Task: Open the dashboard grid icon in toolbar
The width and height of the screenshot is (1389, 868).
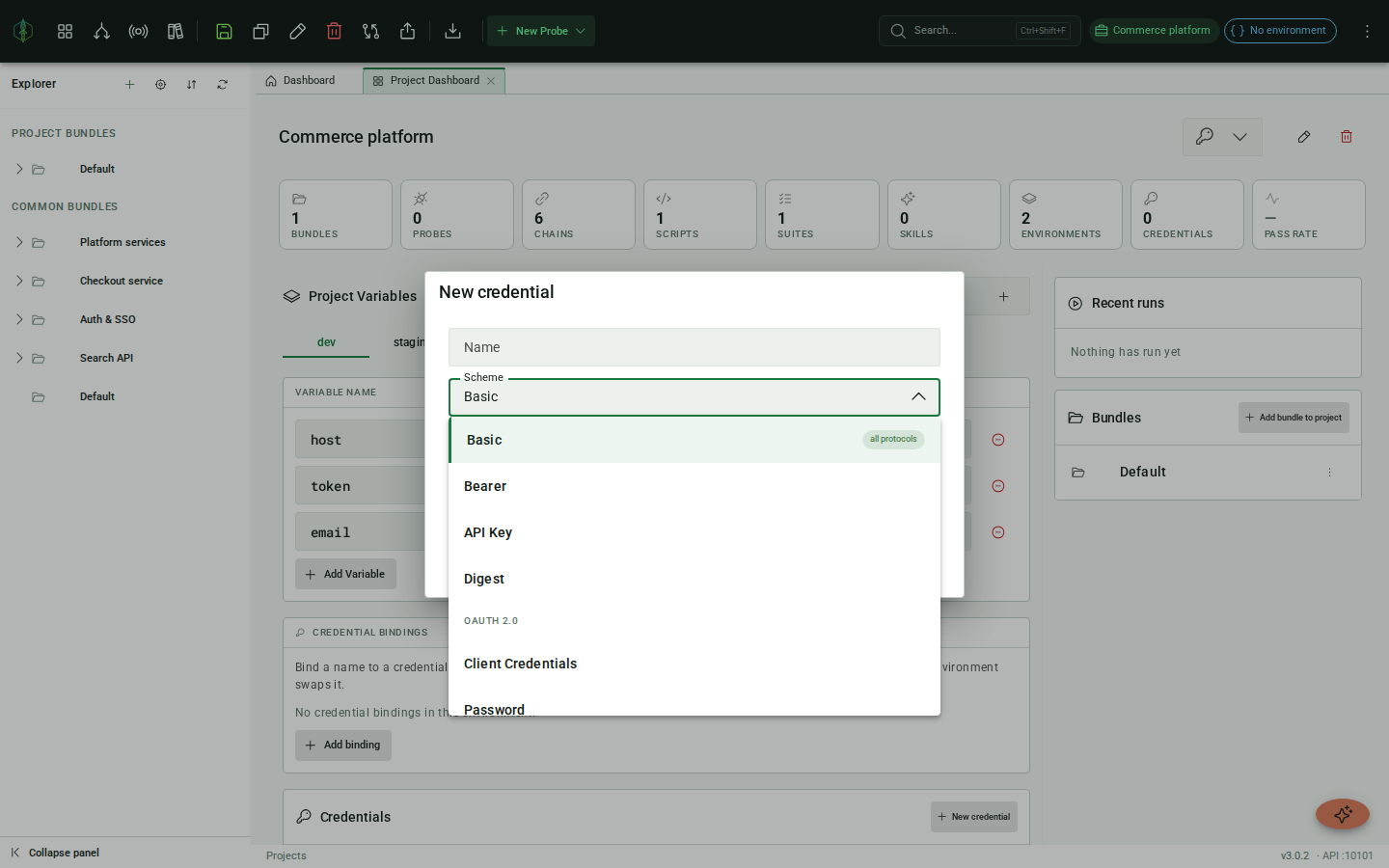Action: pos(66,31)
